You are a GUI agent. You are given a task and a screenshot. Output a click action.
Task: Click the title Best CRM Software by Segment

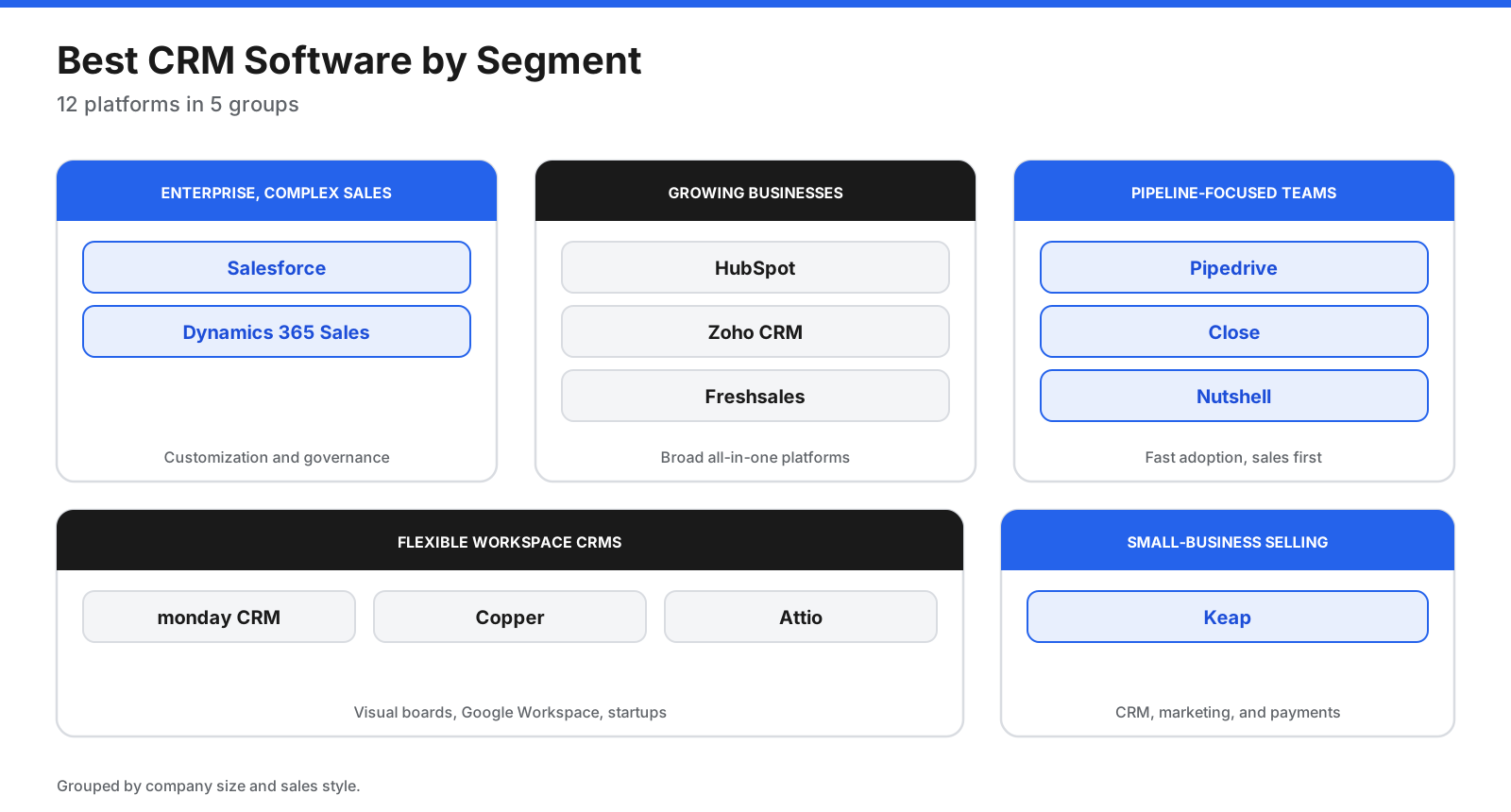point(349,60)
